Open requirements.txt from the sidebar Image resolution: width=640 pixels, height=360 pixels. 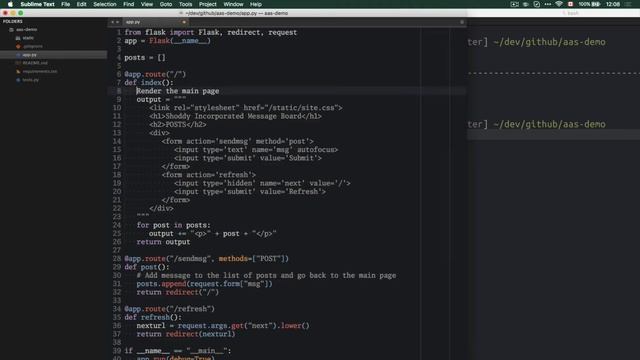coord(40,71)
